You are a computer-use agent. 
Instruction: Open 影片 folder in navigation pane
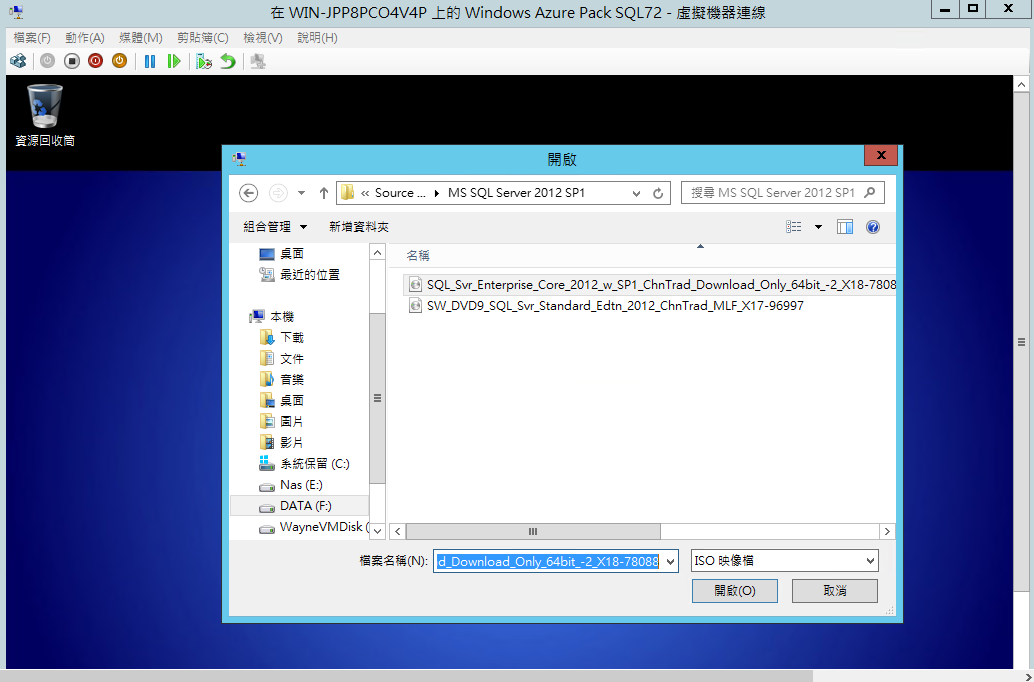pyautogui.click(x=282, y=443)
